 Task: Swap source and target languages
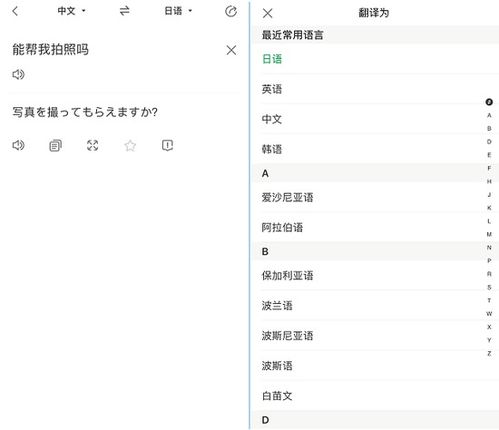click(125, 11)
